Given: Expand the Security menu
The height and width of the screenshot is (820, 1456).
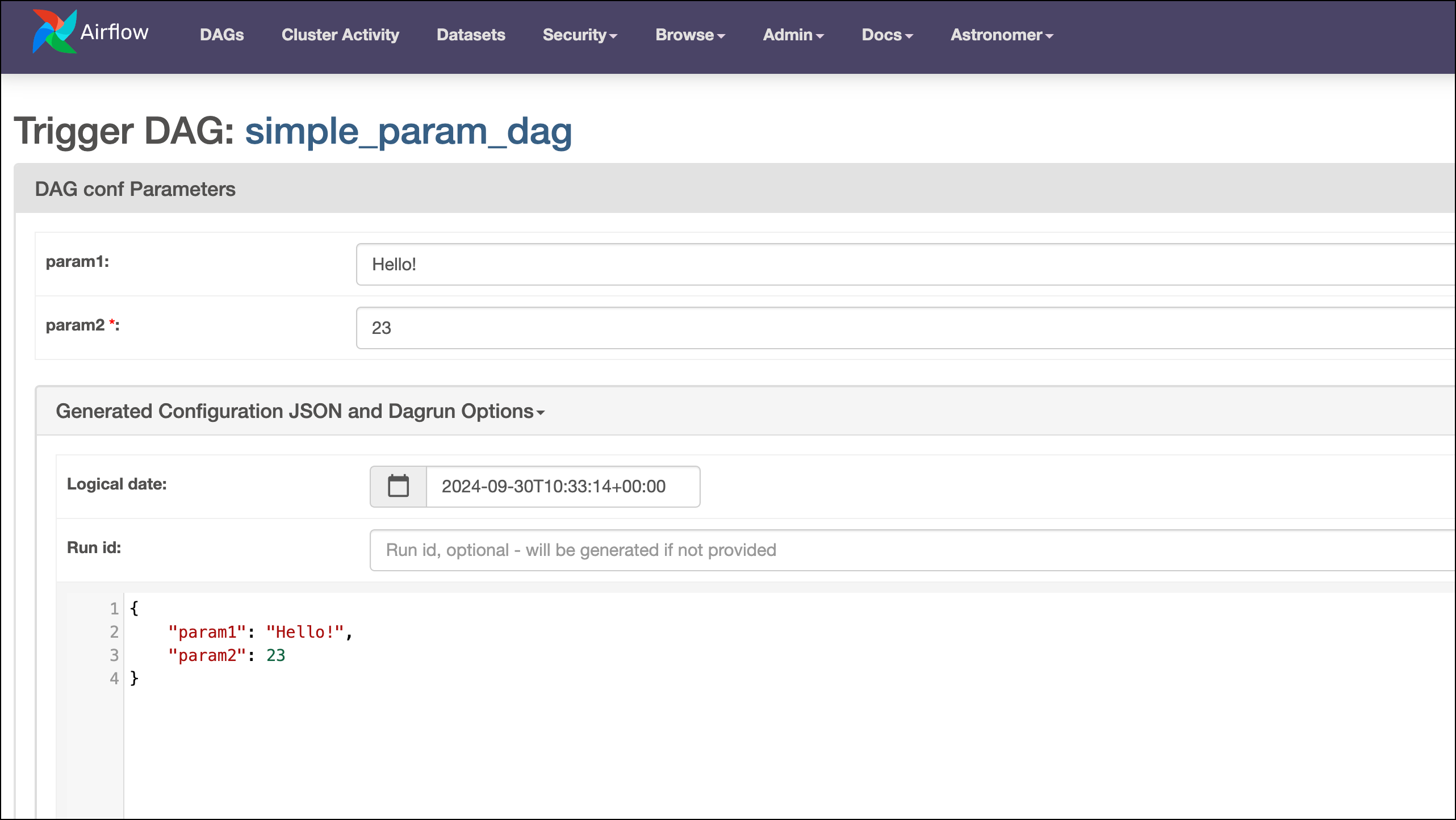Looking at the screenshot, I should pos(575,35).
